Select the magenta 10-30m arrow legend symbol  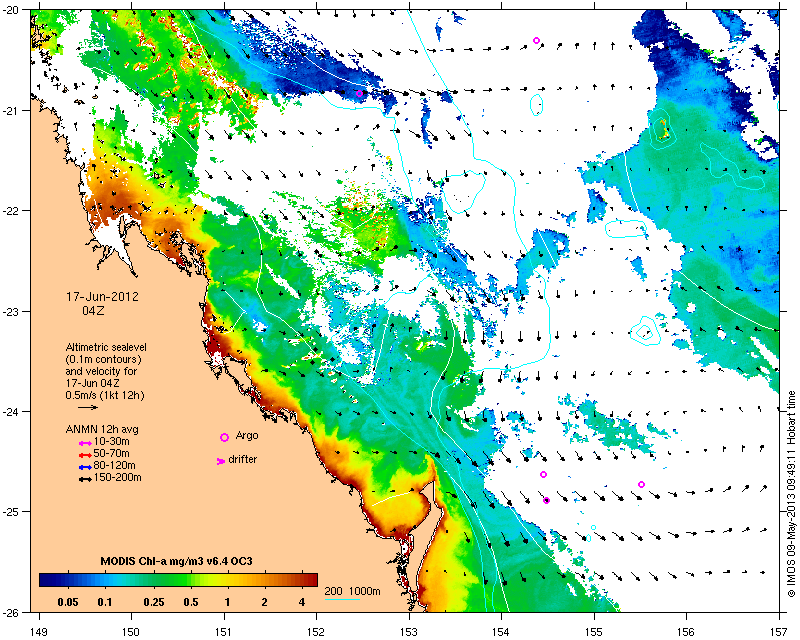point(85,443)
